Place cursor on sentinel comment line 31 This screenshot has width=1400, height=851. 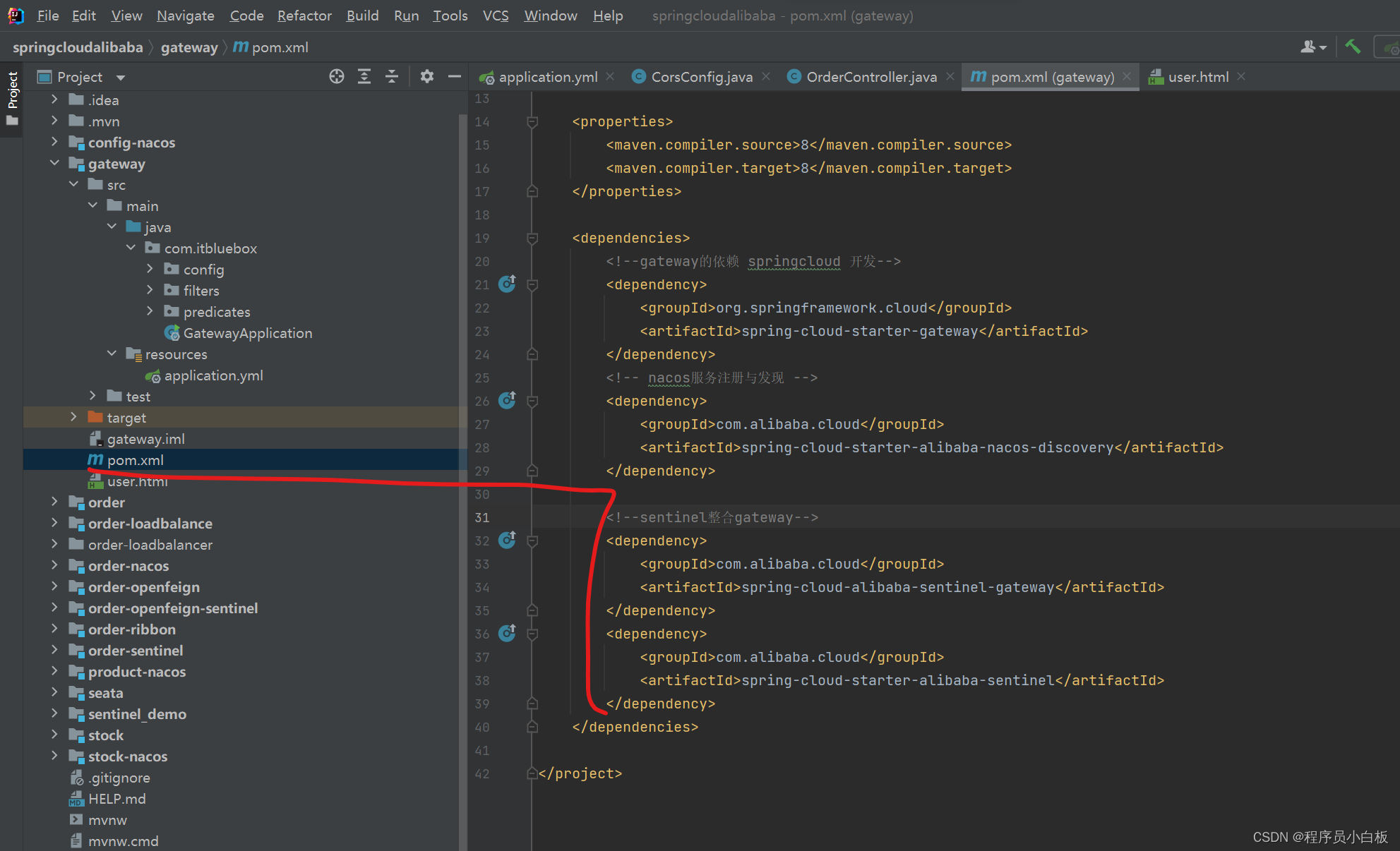coord(712,517)
